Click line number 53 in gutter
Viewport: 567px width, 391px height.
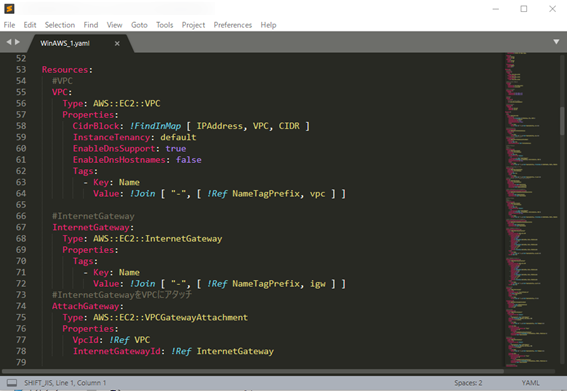21,69
